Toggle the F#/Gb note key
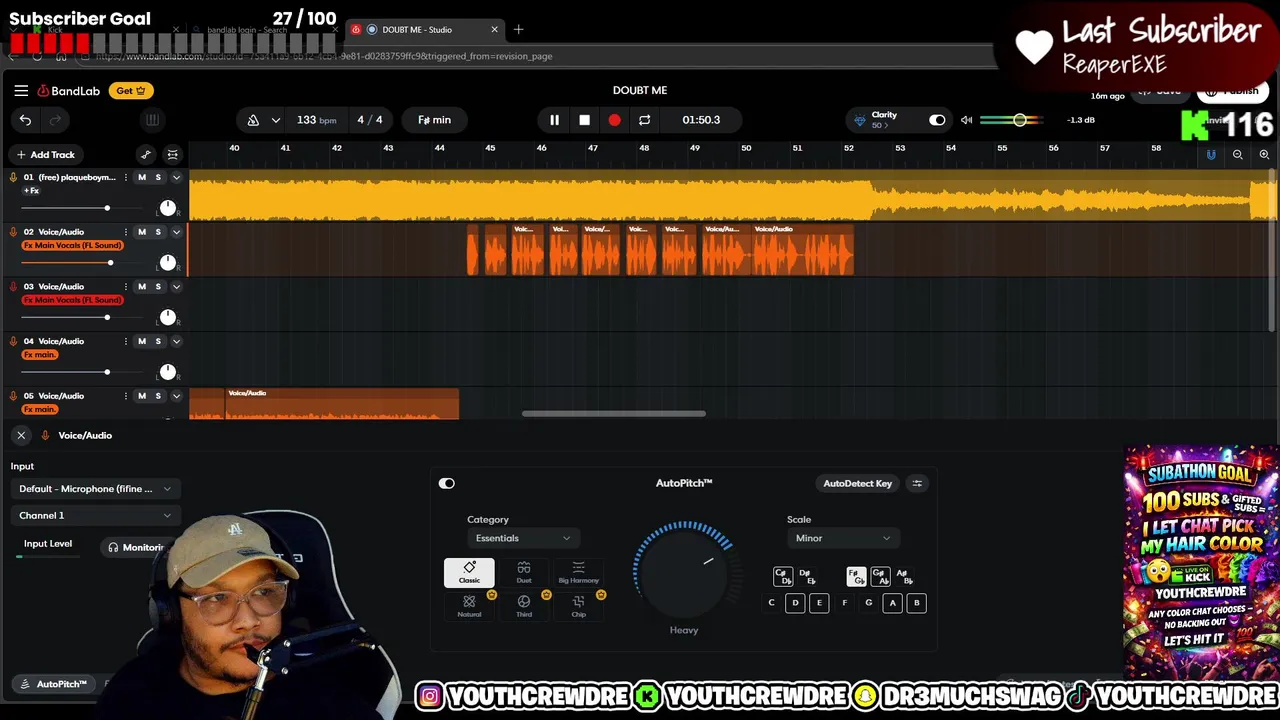Viewport: 1280px width, 720px height. click(x=856, y=577)
